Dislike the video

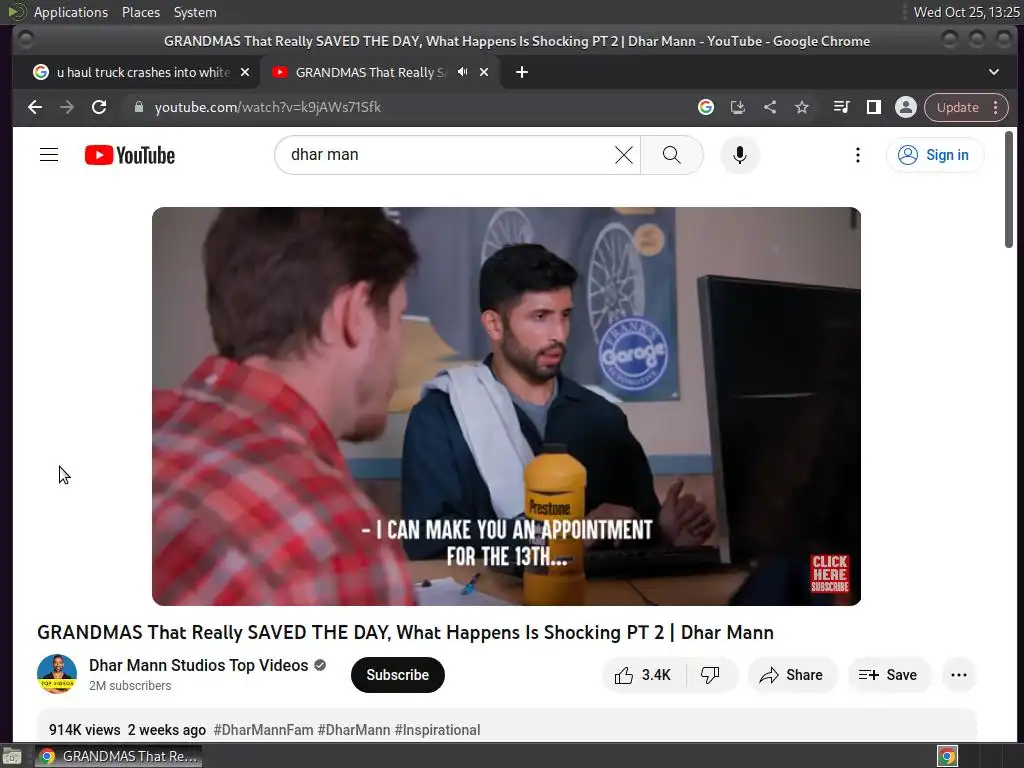(x=710, y=675)
